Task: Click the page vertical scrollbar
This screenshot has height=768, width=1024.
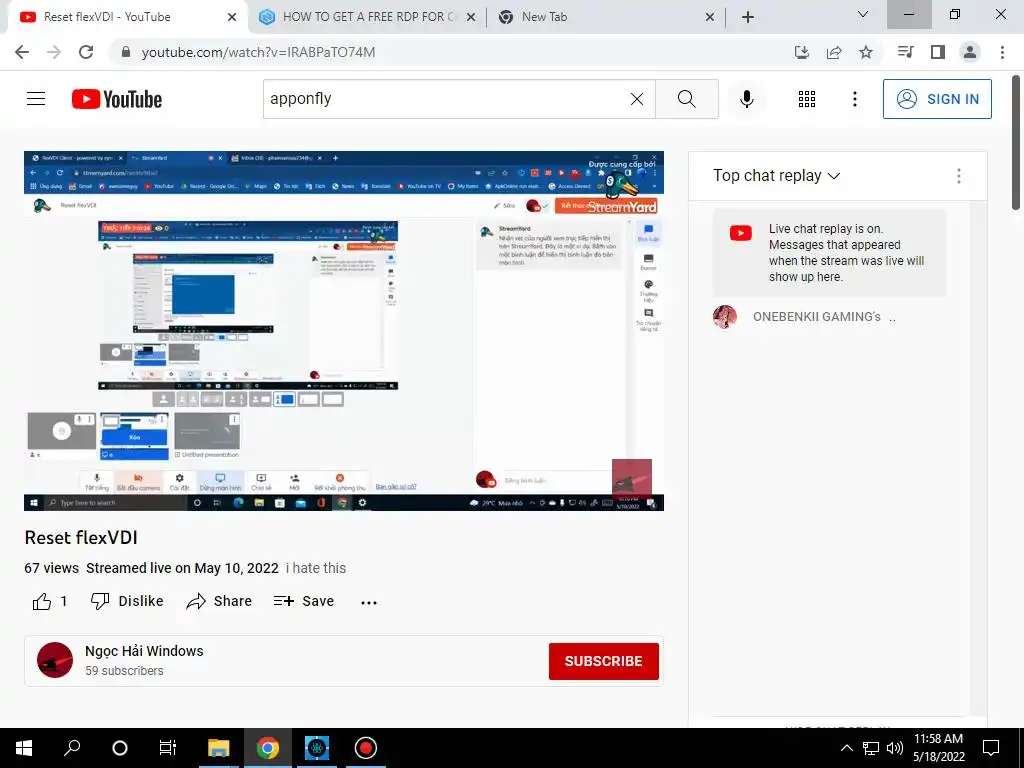Action: 1016,144
